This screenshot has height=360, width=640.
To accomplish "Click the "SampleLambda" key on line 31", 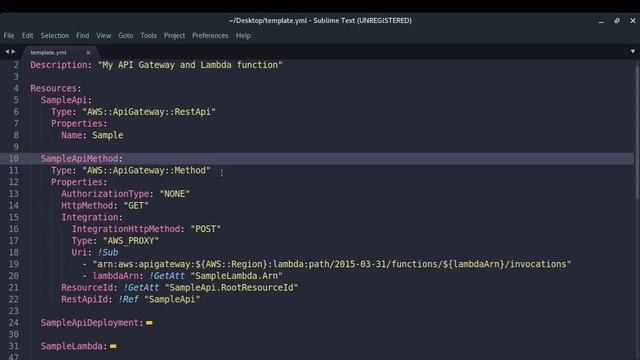I will [71, 346].
